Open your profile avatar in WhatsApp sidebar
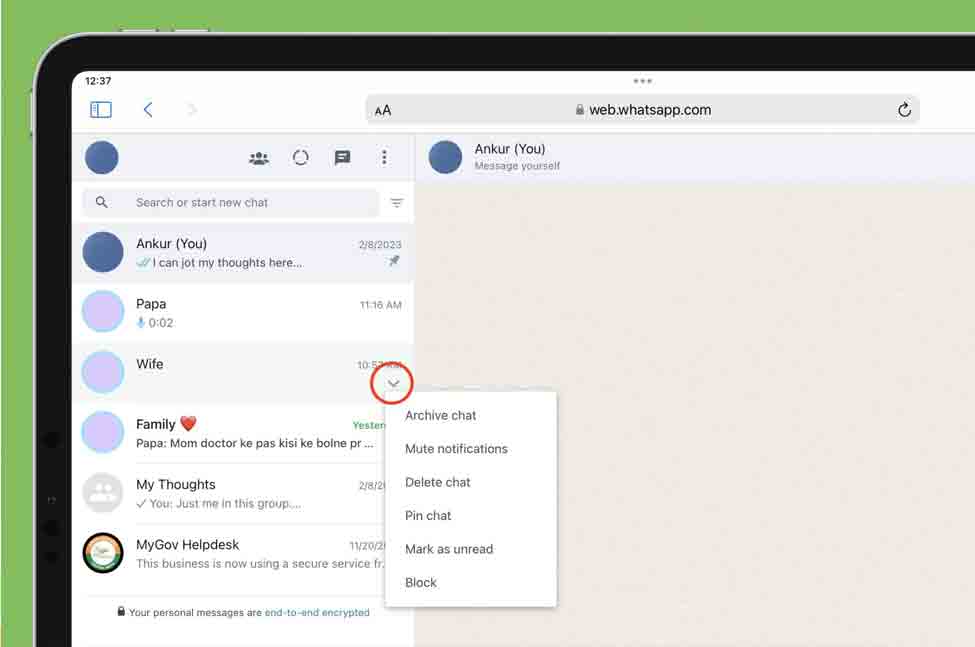The height and width of the screenshot is (647, 975). pyautogui.click(x=101, y=157)
